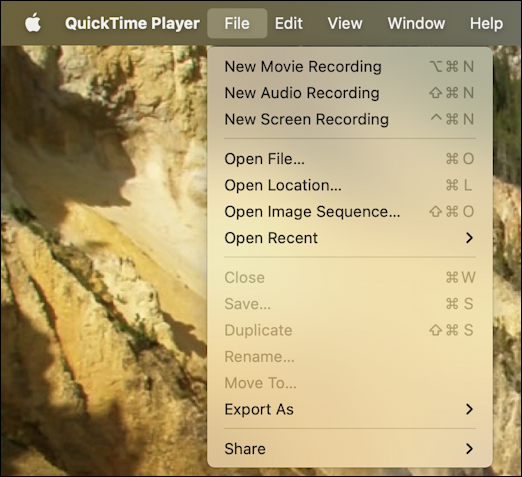The height and width of the screenshot is (477, 522).
Task: Select New Screen Recording
Action: click(x=350, y=119)
